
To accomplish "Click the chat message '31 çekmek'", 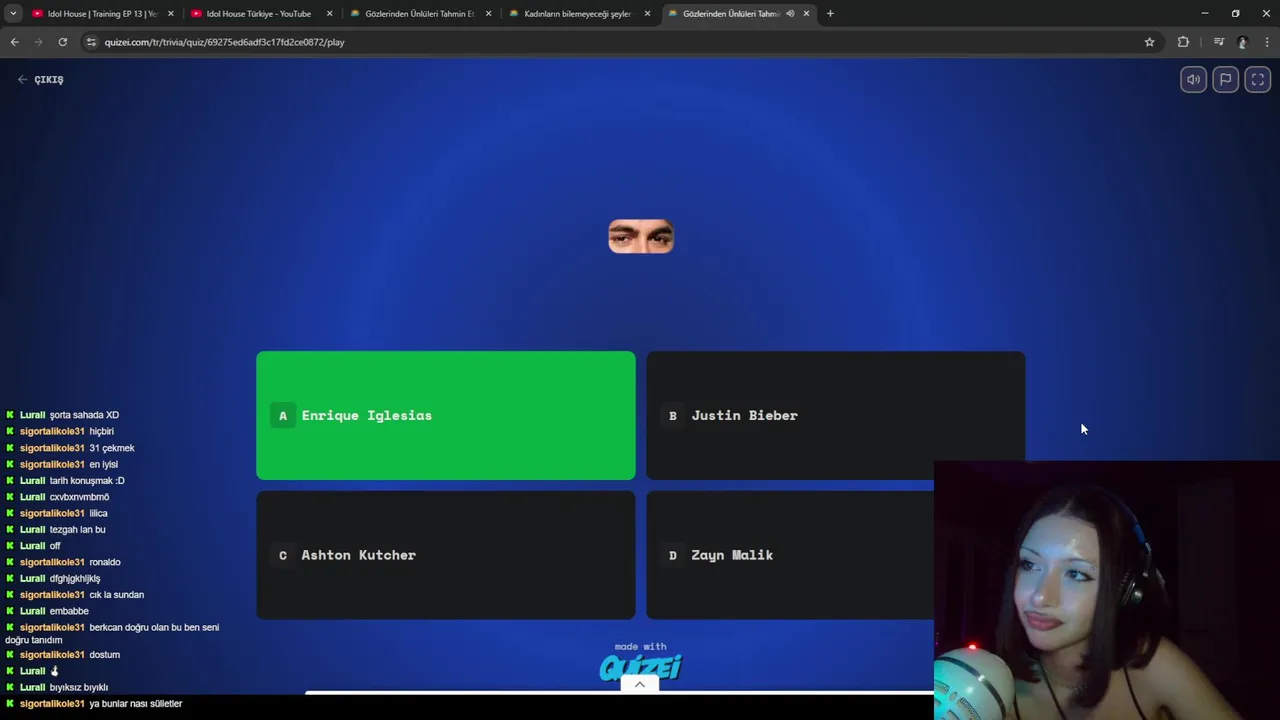I will tap(112, 448).
